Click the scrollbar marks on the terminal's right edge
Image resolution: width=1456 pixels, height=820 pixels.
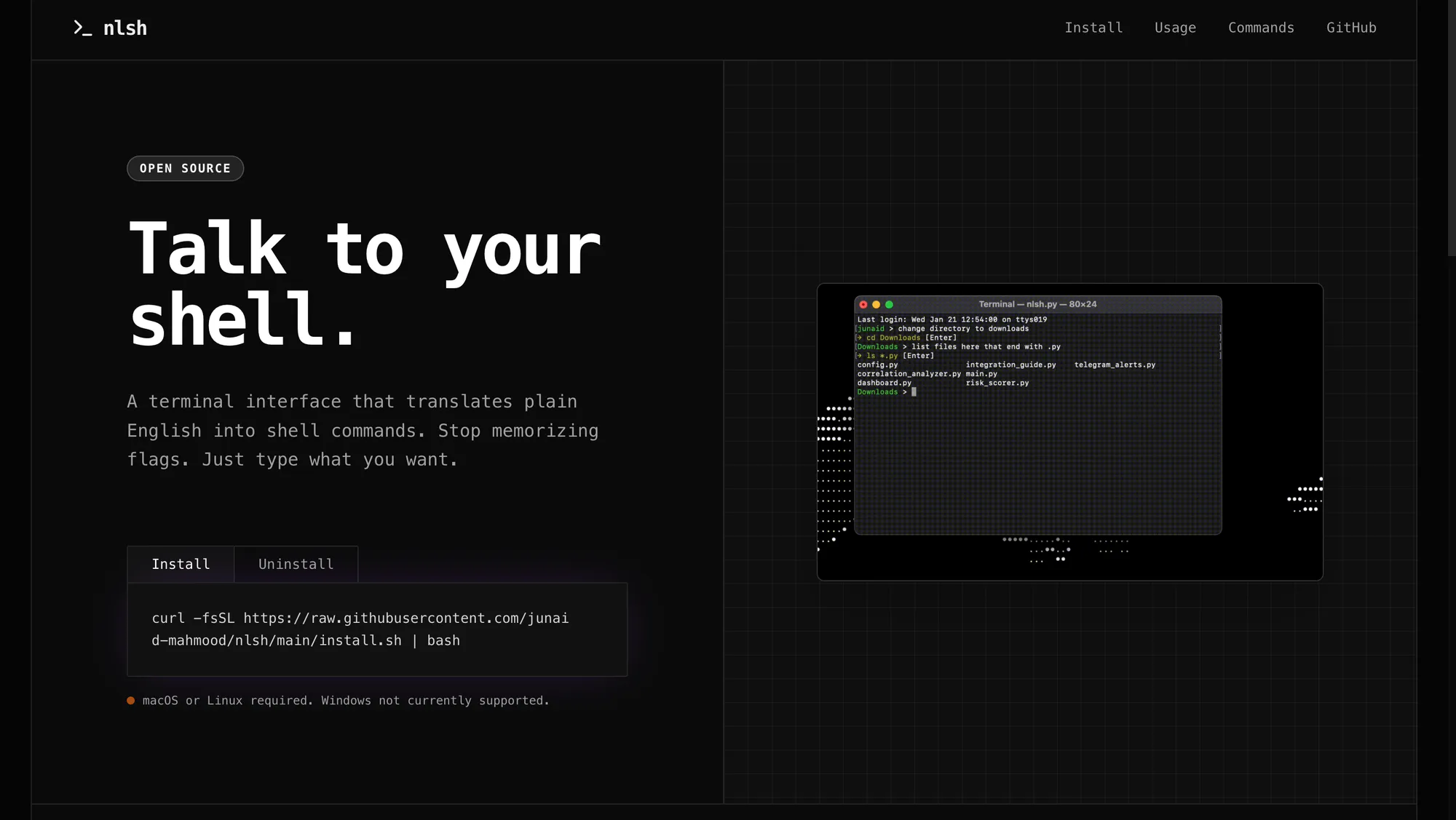pyautogui.click(x=1219, y=342)
